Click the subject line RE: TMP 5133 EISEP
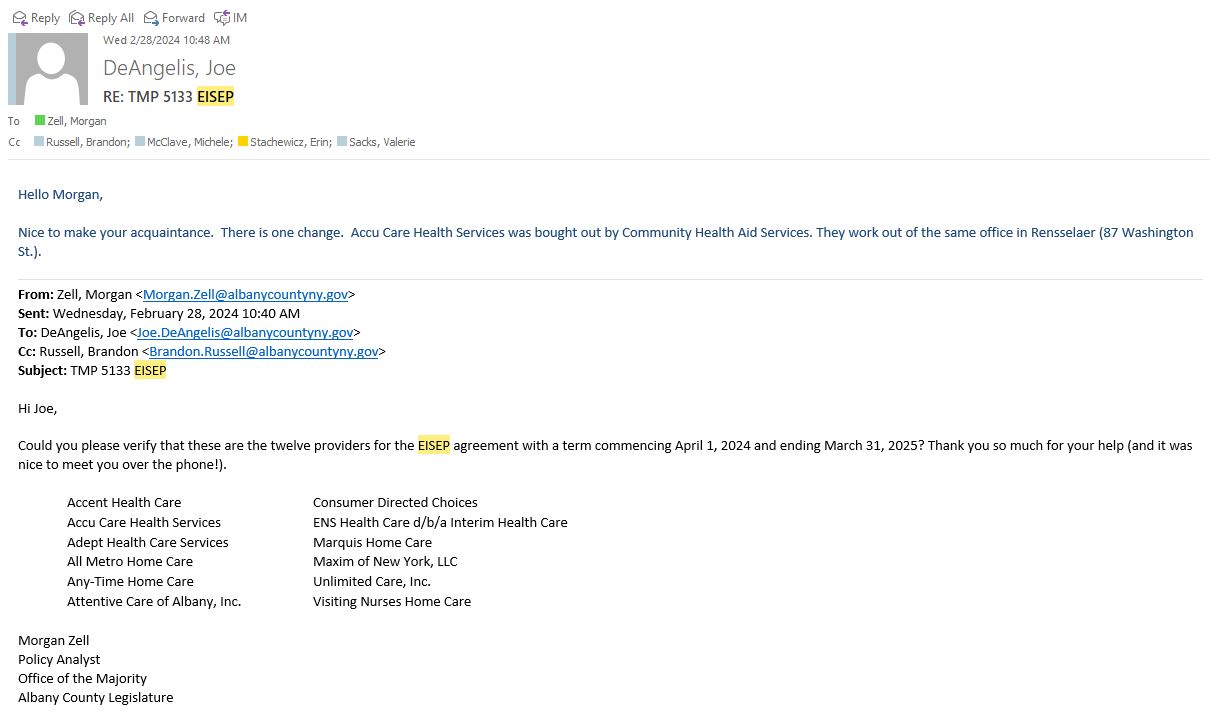The width and height of the screenshot is (1210, 726). point(168,97)
